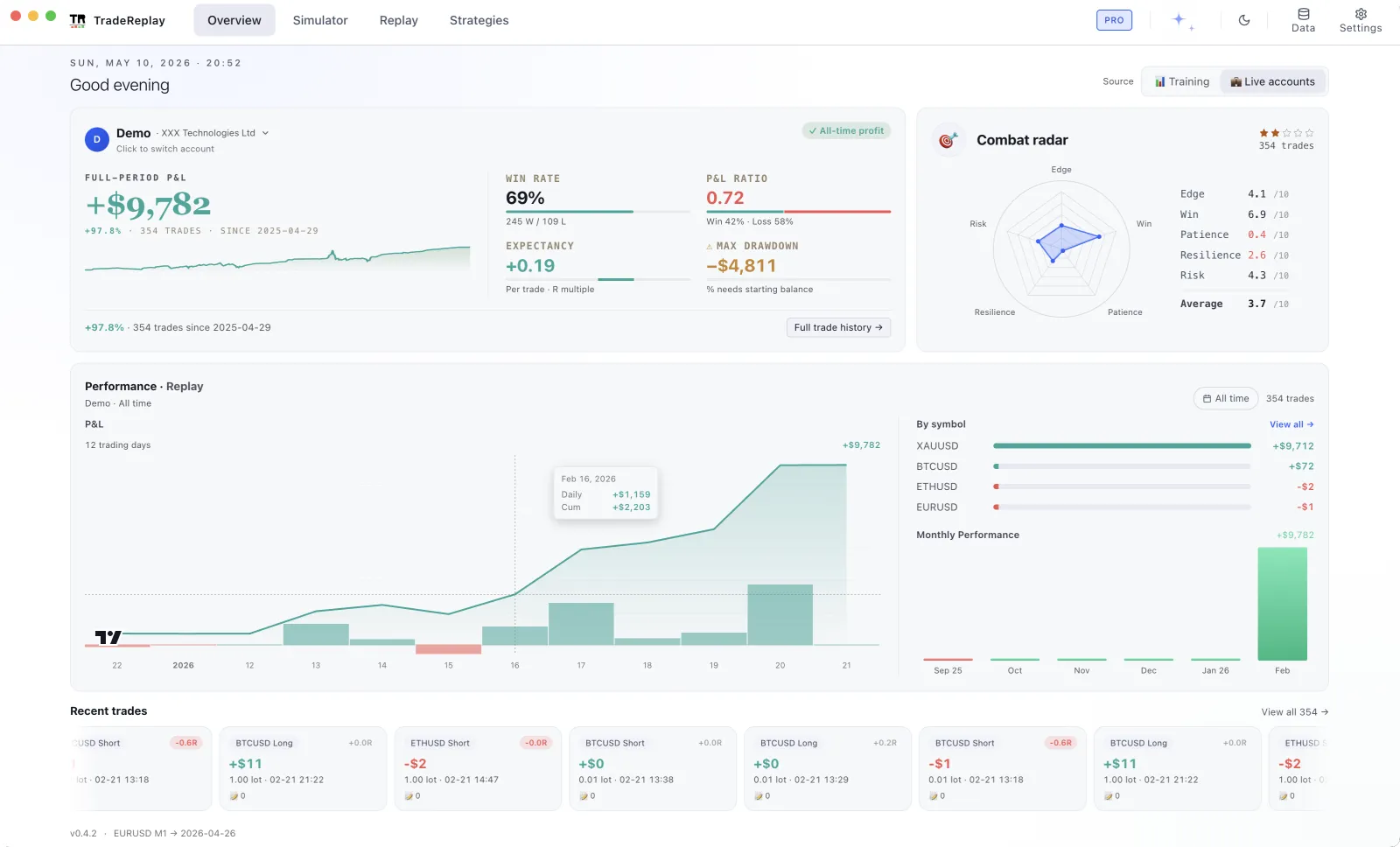Viewport: 1400px width, 847px height.
Task: Click the blue D account avatar
Action: [96, 139]
